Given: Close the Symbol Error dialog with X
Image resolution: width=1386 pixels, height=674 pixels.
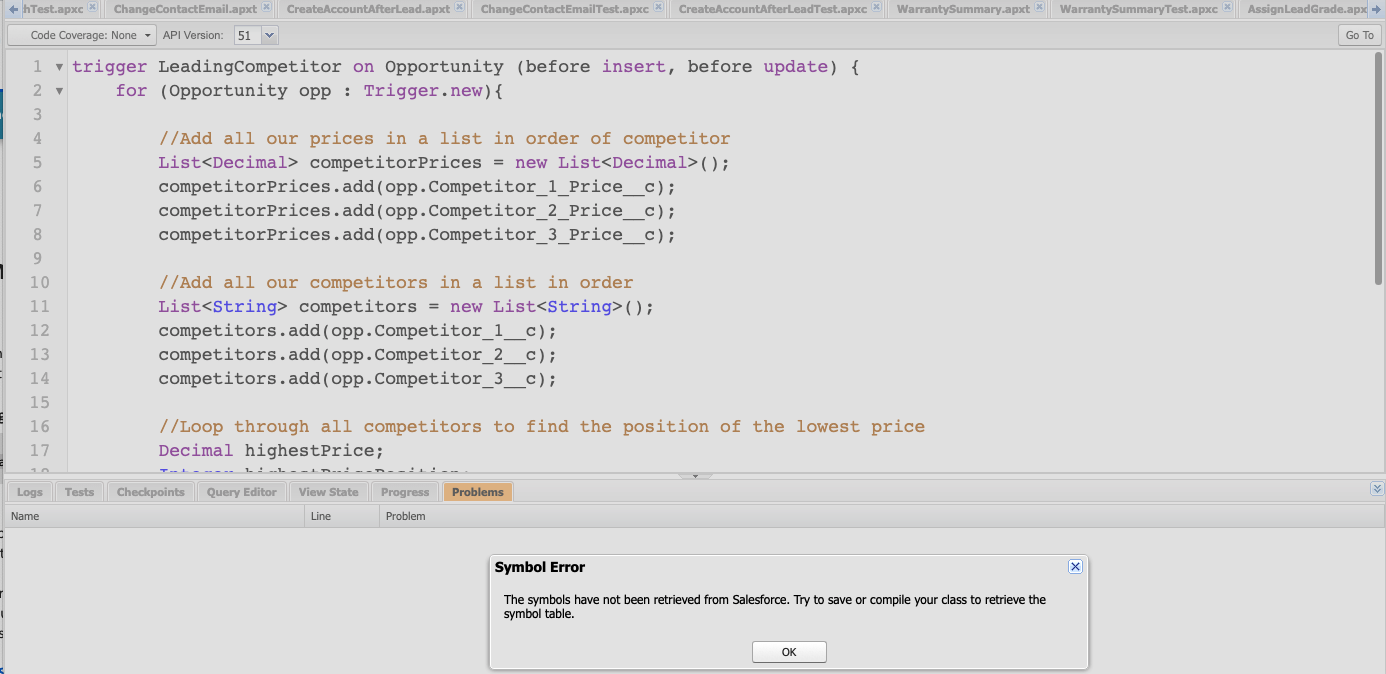Looking at the screenshot, I should pyautogui.click(x=1075, y=566).
